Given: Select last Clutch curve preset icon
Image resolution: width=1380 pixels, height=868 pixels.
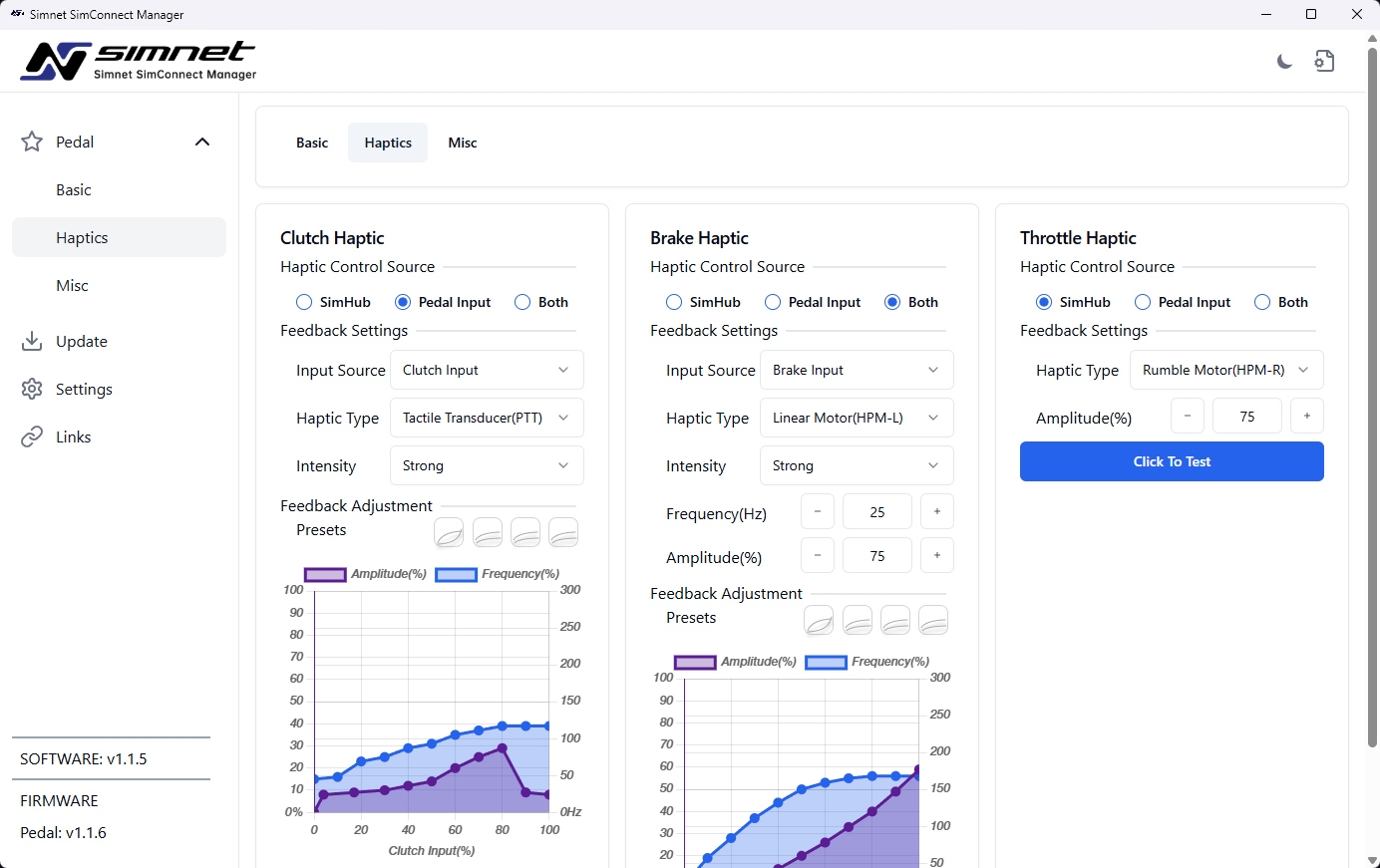Looking at the screenshot, I should [x=563, y=533].
